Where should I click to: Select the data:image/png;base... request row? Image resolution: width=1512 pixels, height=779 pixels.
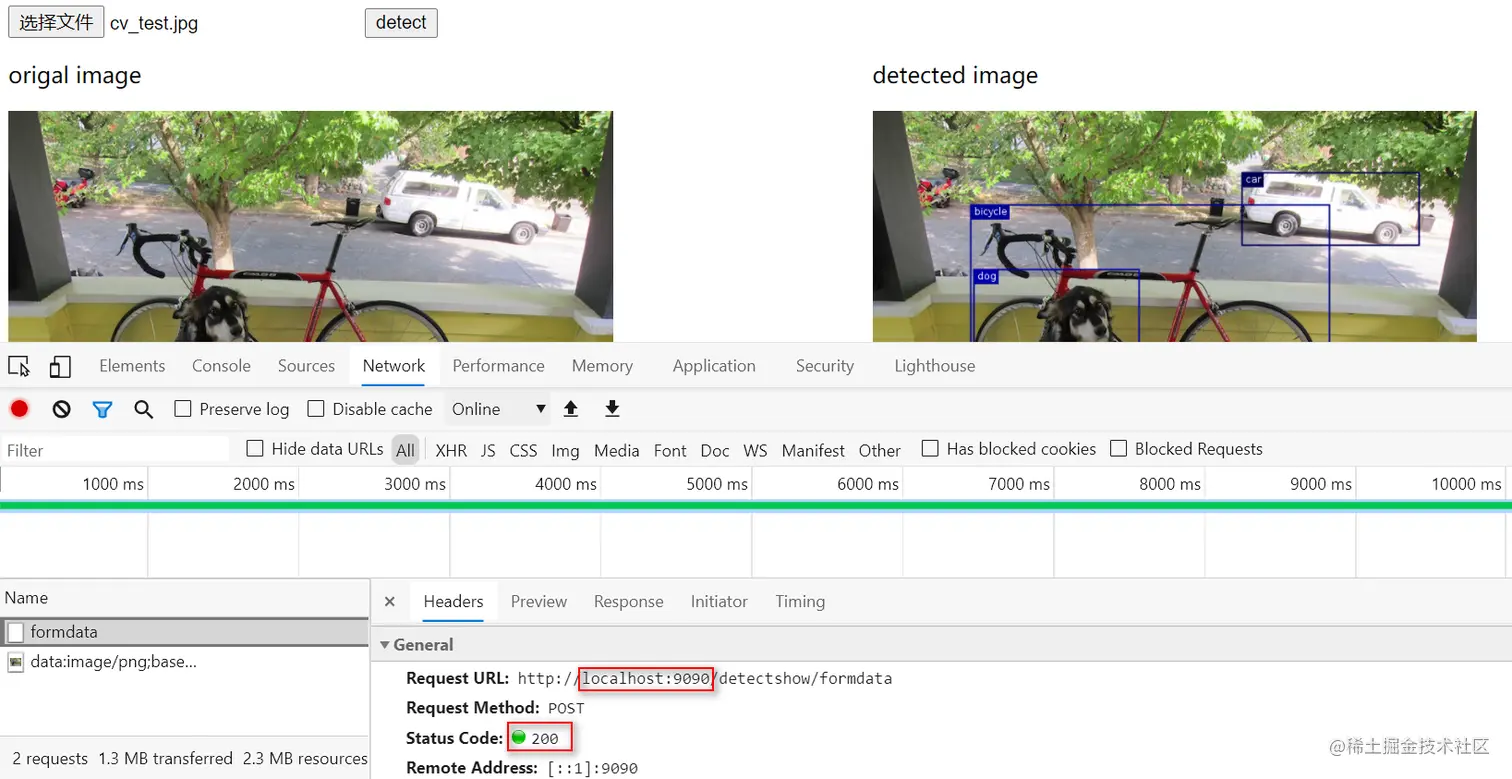tap(185, 661)
